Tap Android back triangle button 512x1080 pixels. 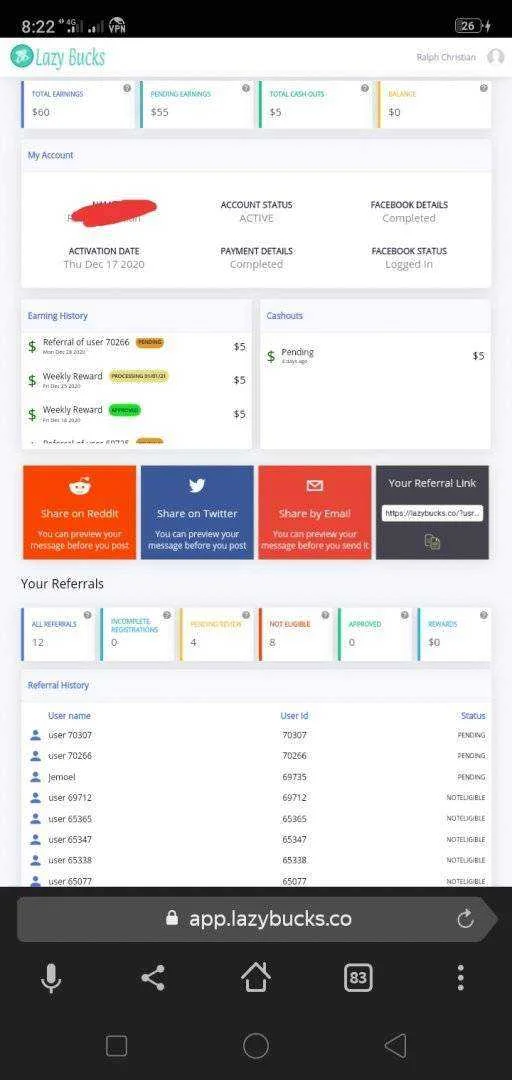[395, 1046]
